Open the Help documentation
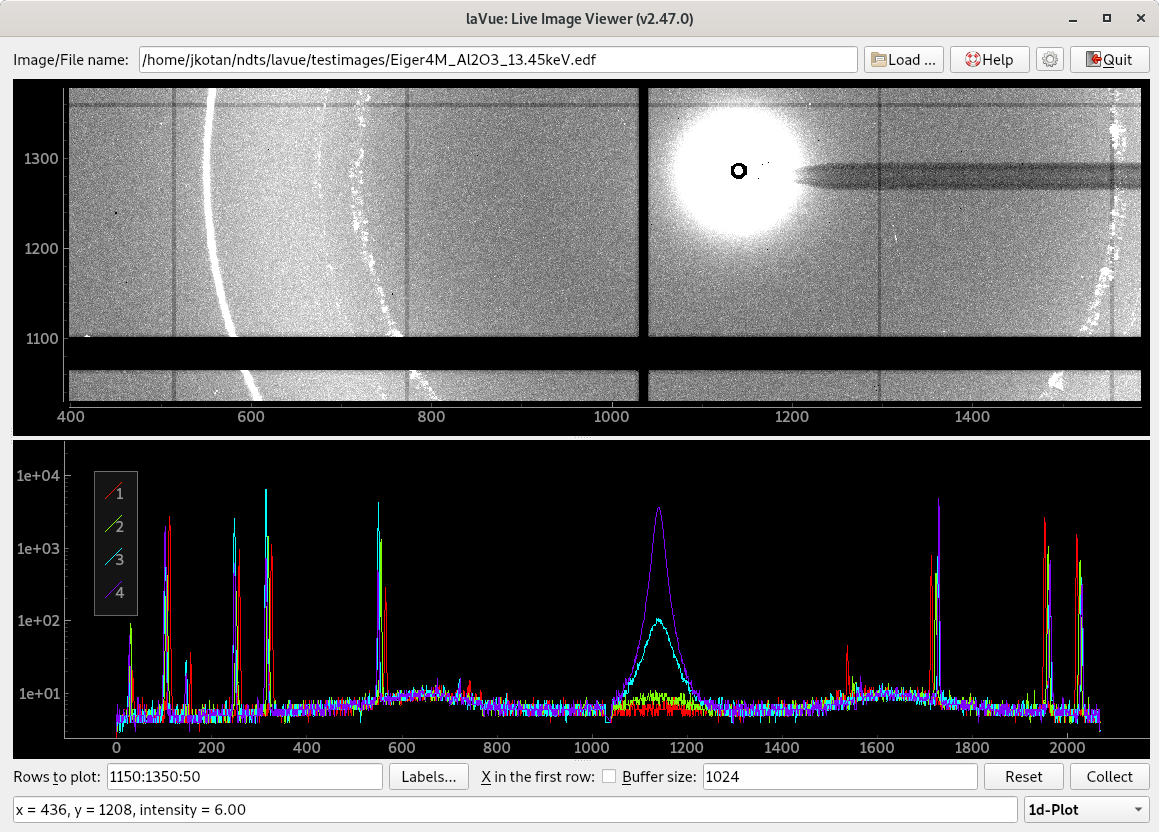Image resolution: width=1159 pixels, height=832 pixels. (x=988, y=60)
